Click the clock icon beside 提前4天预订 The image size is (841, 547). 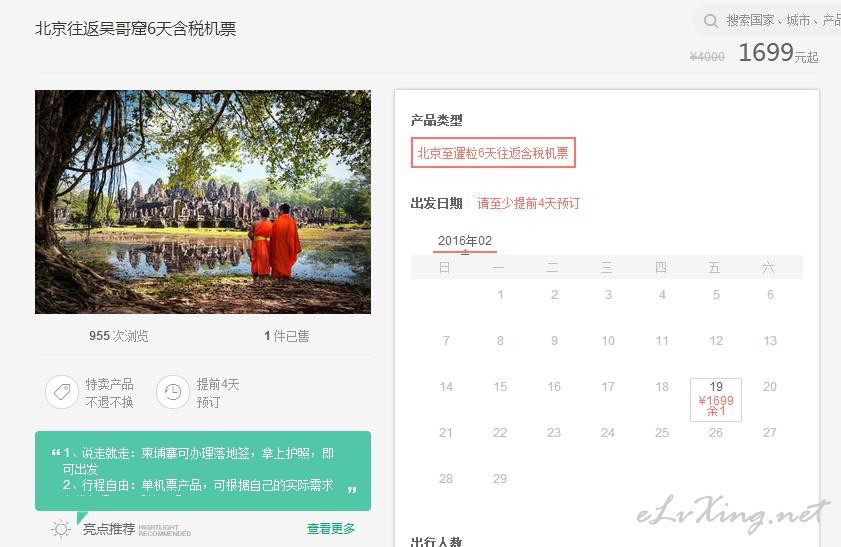point(173,392)
